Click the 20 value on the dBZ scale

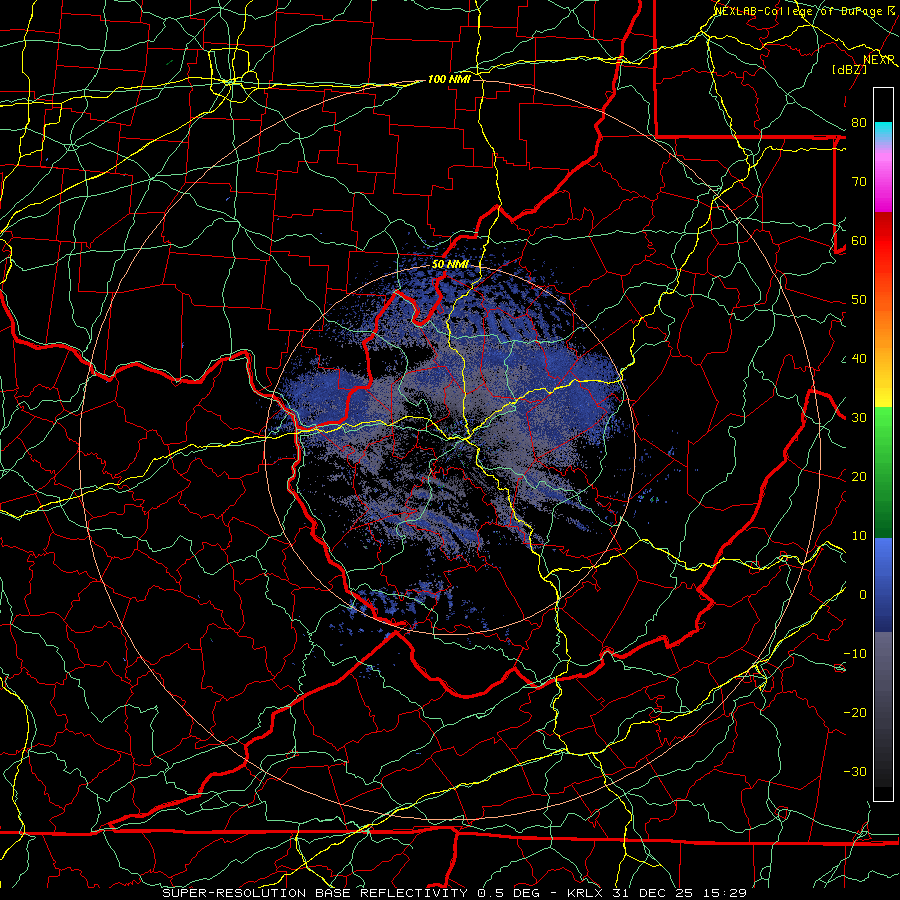click(859, 476)
